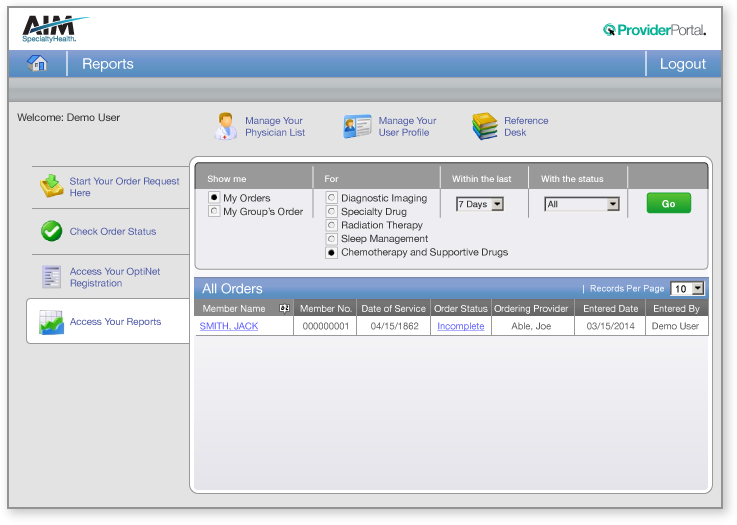Click Logout in the top bar

point(682,64)
